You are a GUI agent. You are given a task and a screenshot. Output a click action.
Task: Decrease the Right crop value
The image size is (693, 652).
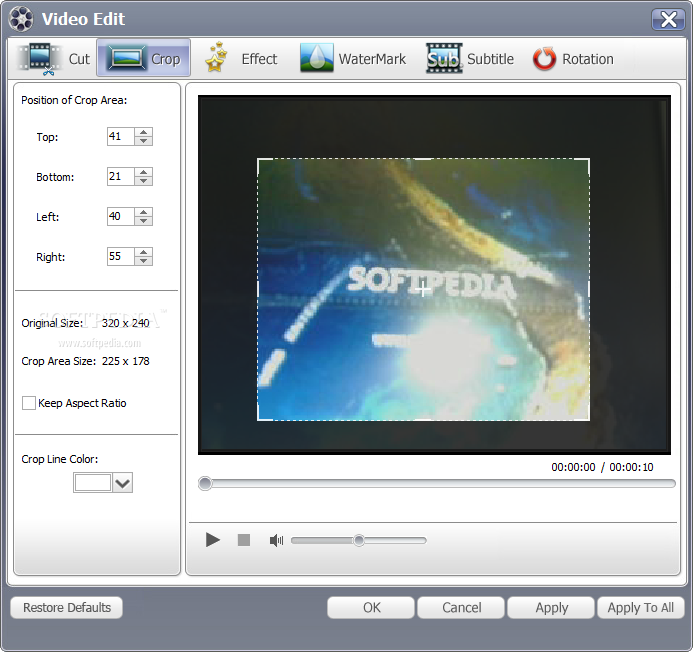[143, 261]
